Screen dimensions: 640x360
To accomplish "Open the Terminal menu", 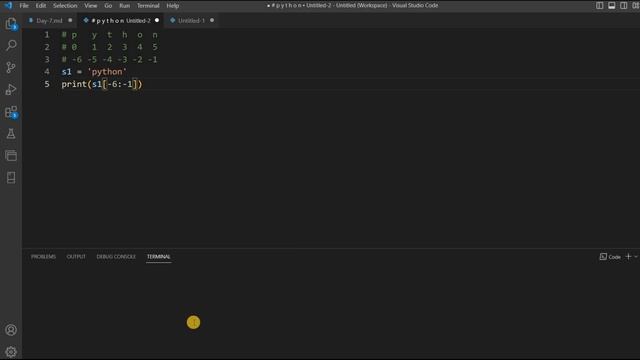I will (148, 6).
